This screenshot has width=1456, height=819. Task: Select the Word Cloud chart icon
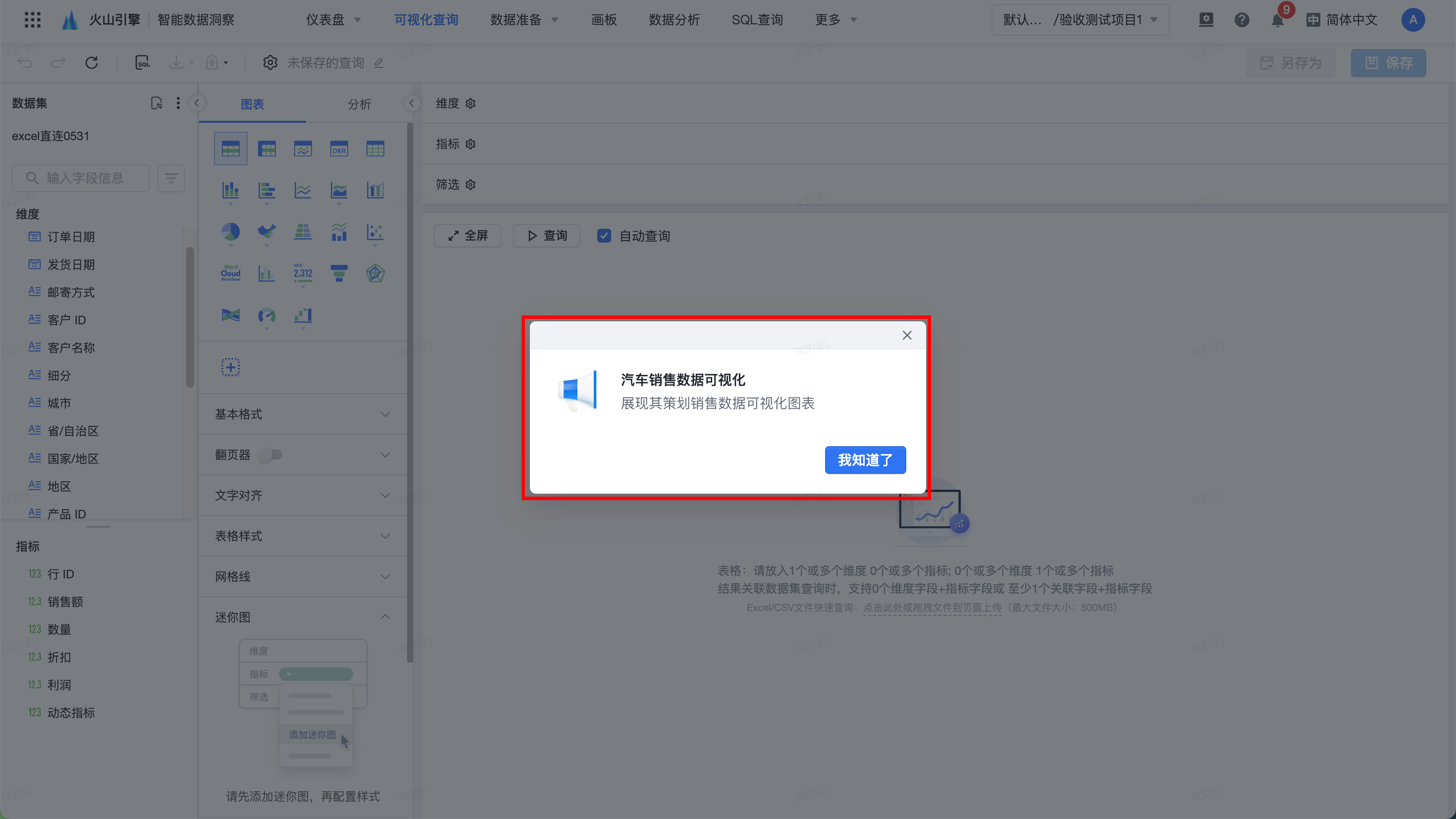click(x=231, y=273)
